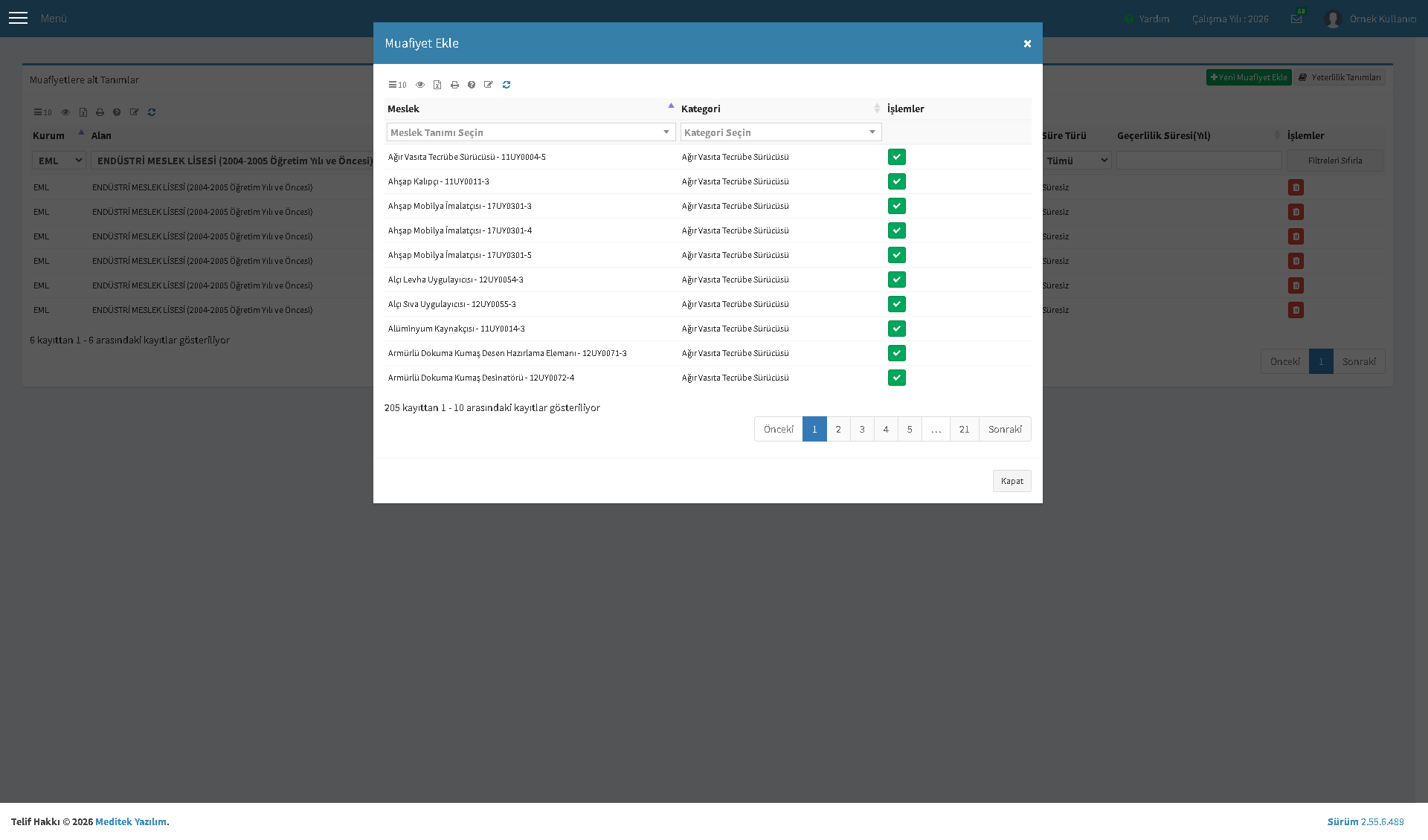
Task: Open the Kategori Seçin dropdown
Action: pos(781,132)
